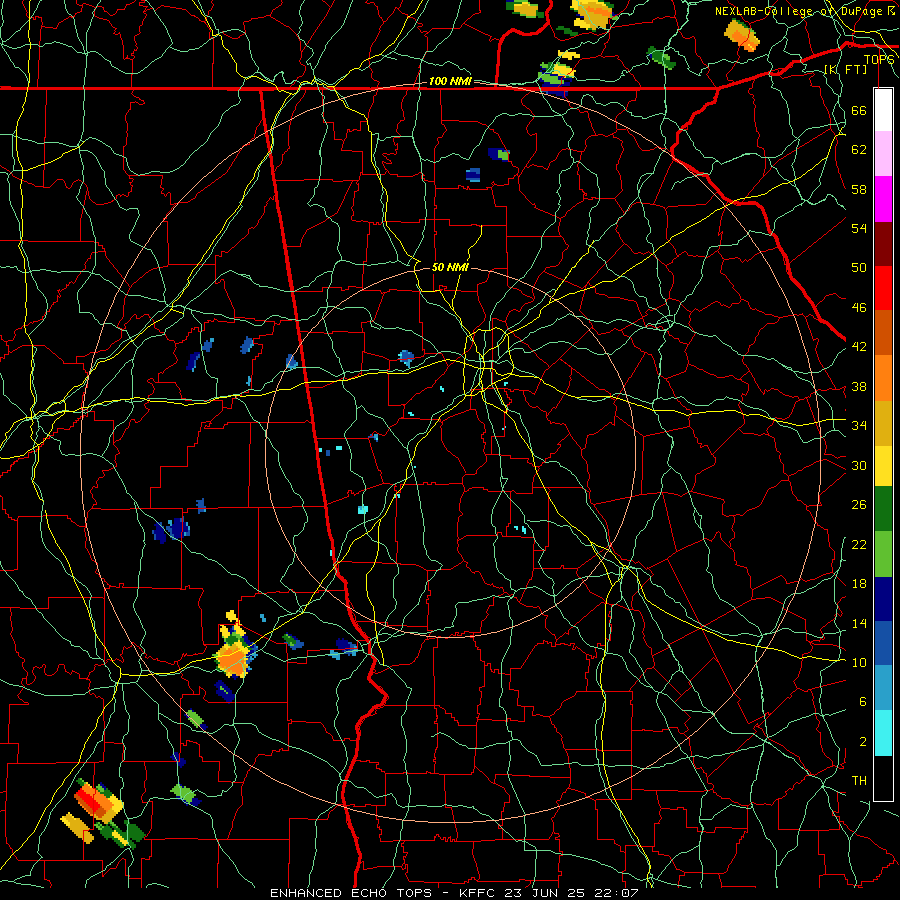The width and height of the screenshot is (900, 900).
Task: Click the "62" scale label
Action: click(x=859, y=150)
